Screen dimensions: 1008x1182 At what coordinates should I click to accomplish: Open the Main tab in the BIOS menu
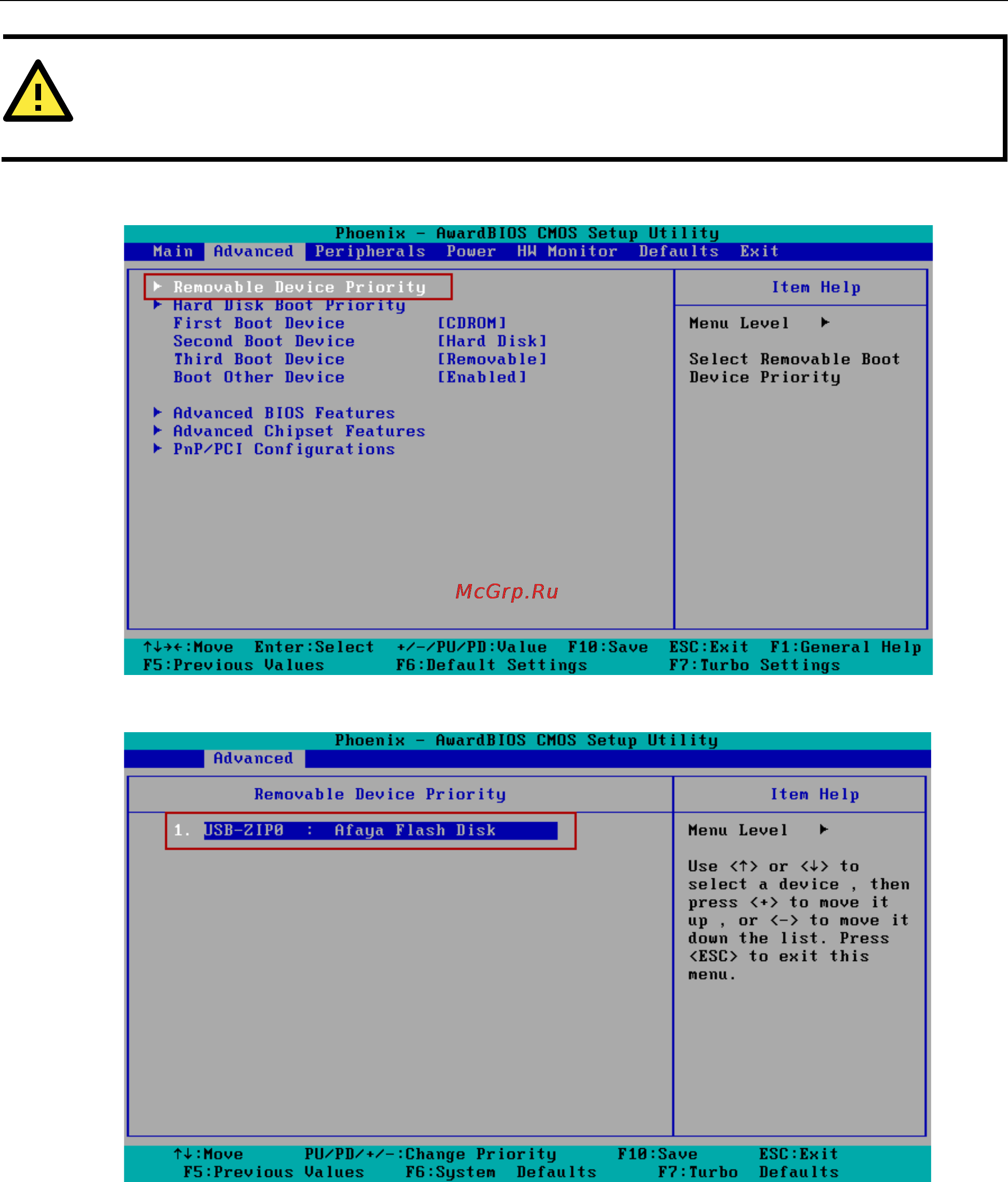click(x=173, y=251)
